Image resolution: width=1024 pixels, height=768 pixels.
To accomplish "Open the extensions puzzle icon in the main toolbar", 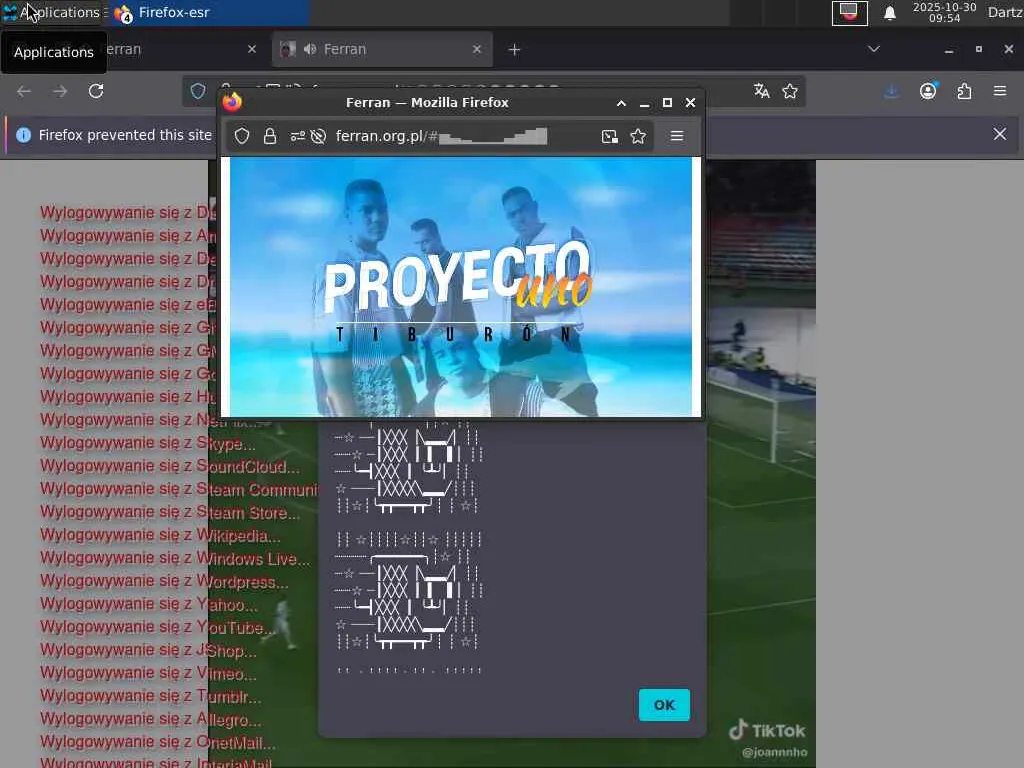I will click(964, 91).
